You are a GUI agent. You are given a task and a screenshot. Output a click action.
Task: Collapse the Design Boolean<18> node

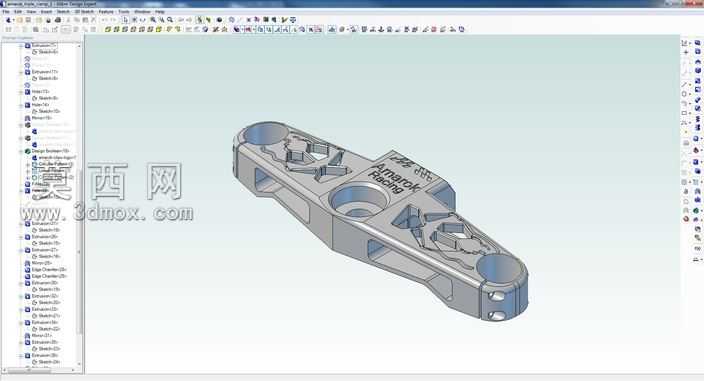(x=21, y=151)
